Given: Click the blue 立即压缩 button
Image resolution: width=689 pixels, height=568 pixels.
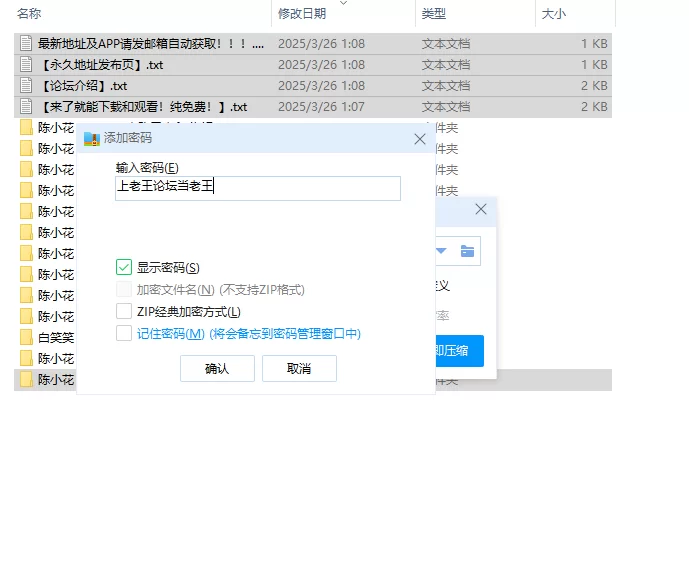Looking at the screenshot, I should coord(459,350).
